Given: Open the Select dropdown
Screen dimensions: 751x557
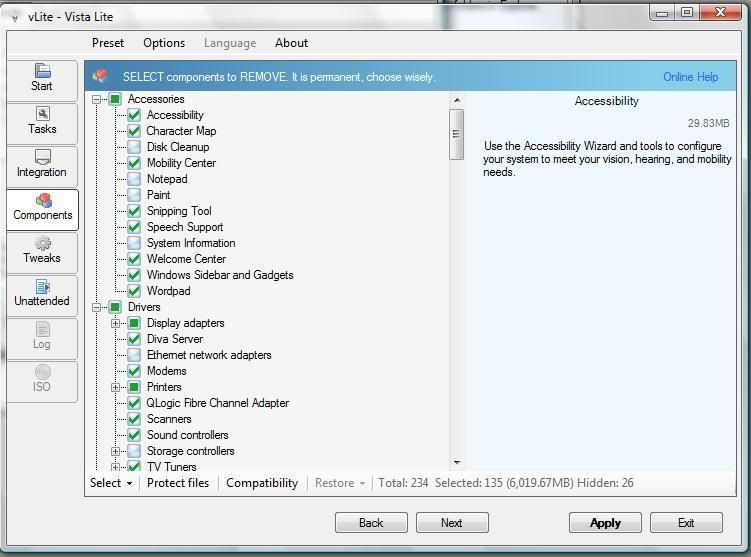Looking at the screenshot, I should (111, 483).
